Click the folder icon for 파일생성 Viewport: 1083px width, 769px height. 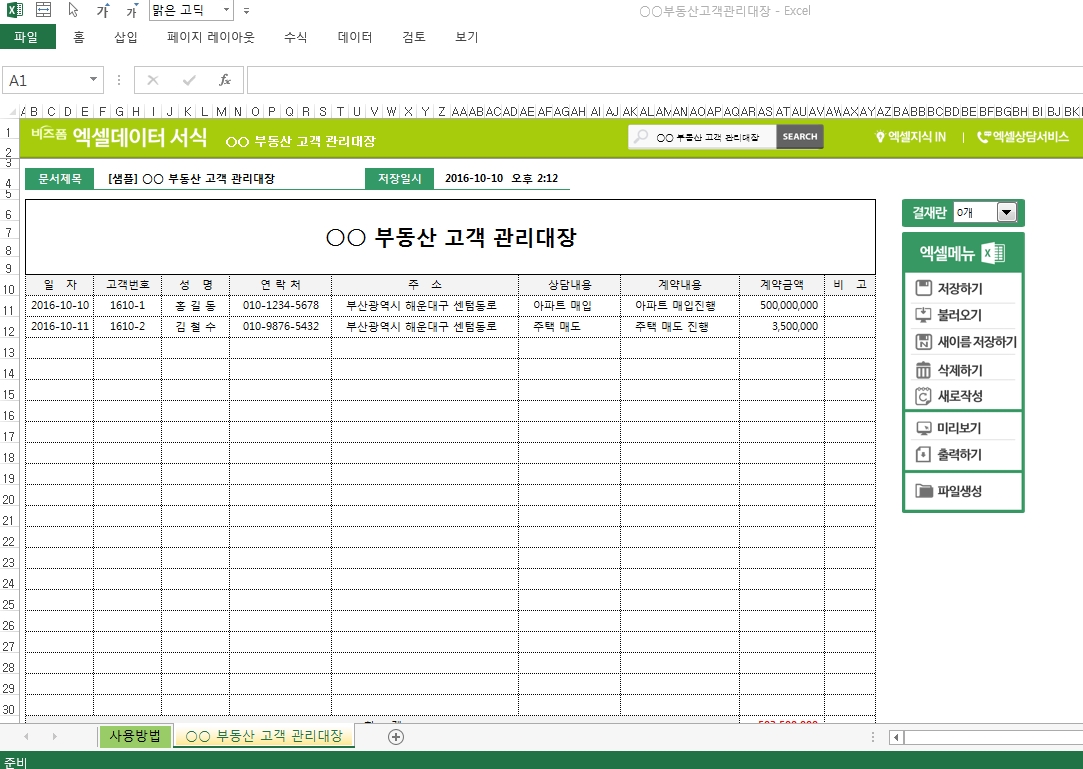(923, 491)
